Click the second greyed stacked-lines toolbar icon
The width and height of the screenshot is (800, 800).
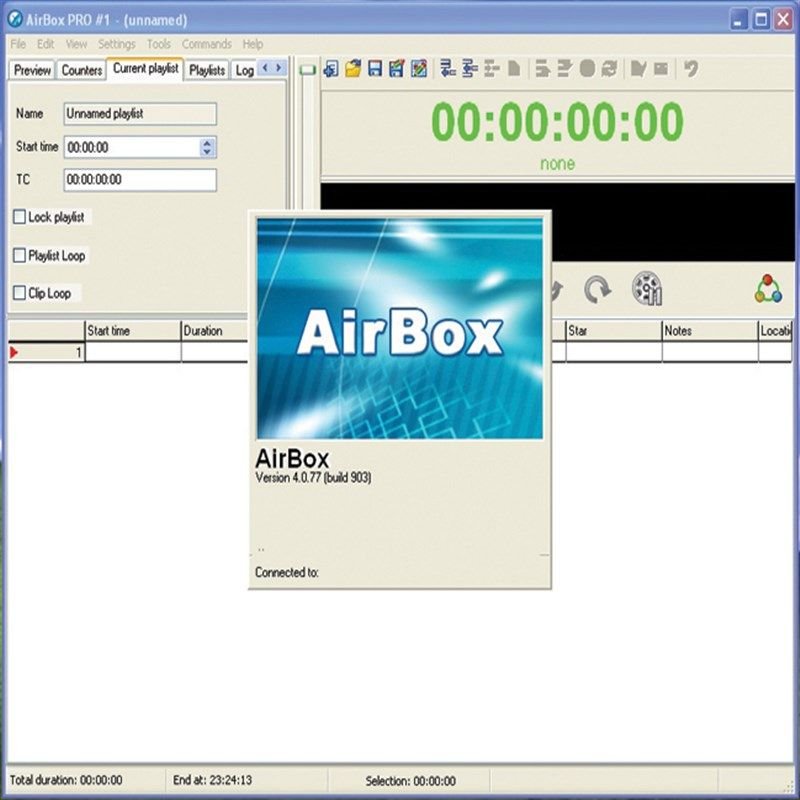point(564,68)
